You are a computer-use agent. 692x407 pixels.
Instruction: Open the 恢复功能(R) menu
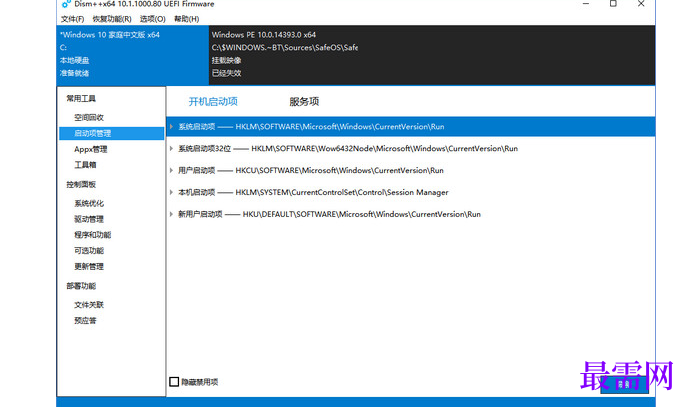(x=112, y=19)
